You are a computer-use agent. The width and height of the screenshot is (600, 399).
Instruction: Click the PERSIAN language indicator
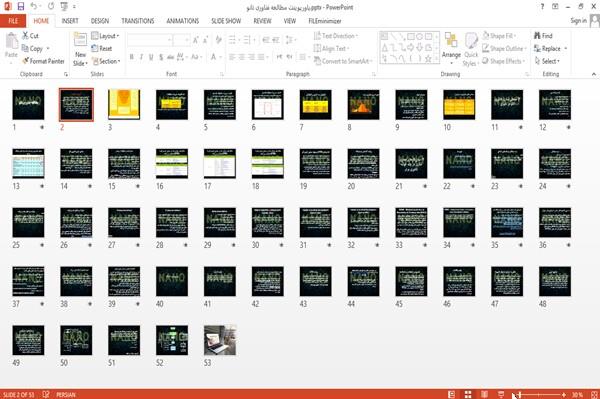[66, 394]
